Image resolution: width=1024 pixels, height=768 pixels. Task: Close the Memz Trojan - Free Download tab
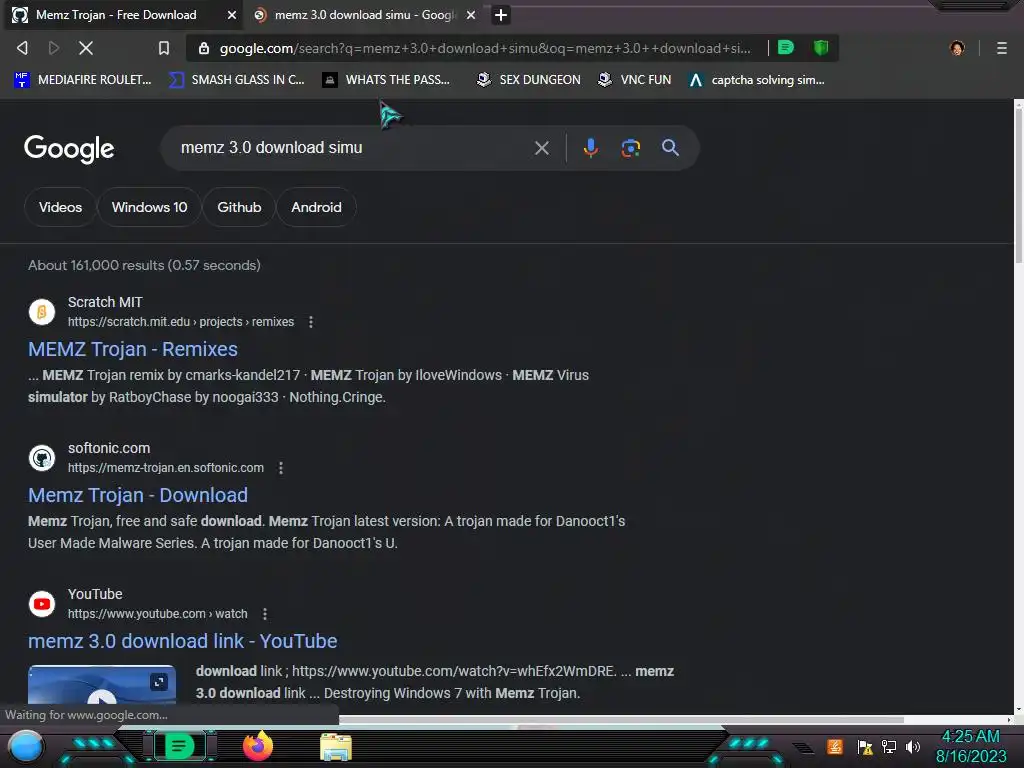[232, 15]
